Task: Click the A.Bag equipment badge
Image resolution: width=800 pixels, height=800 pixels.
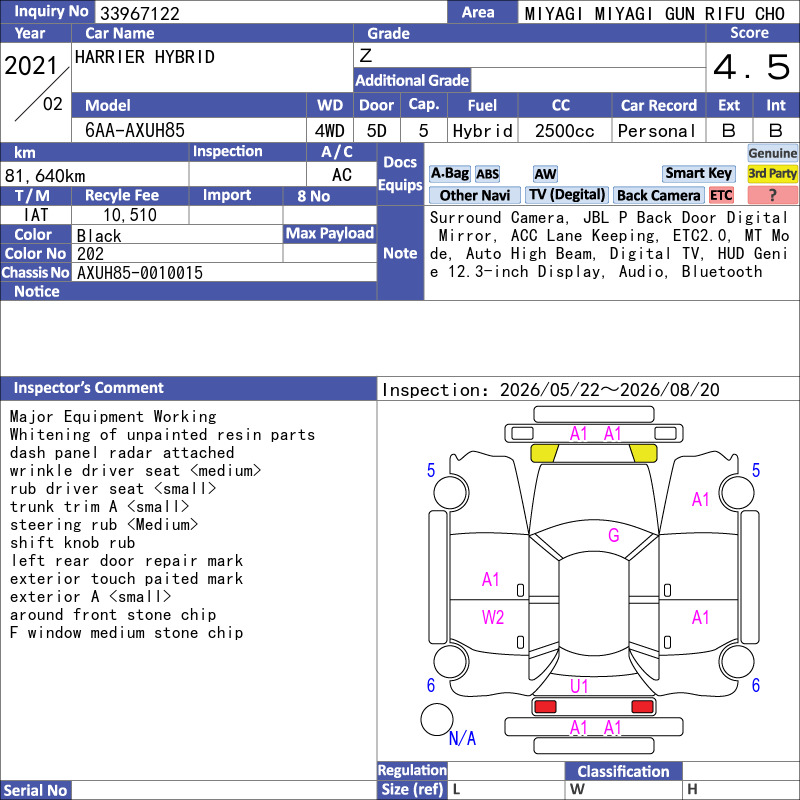Action: coord(449,173)
